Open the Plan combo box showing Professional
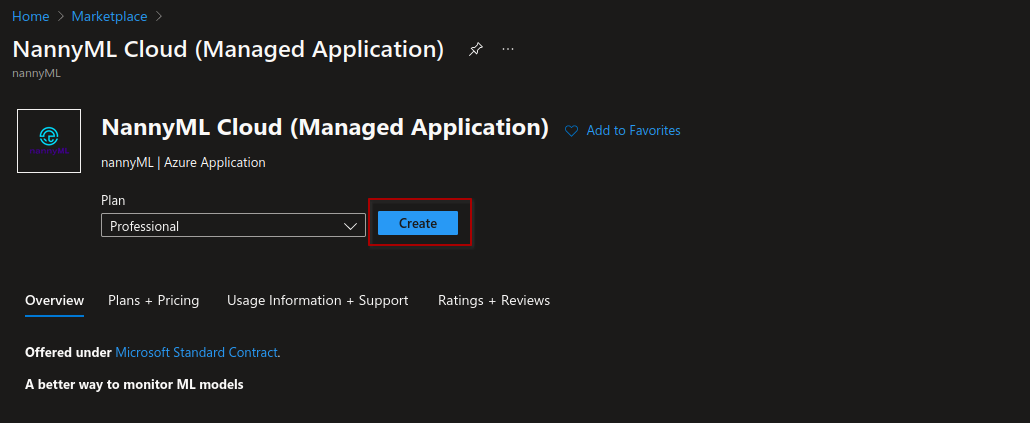Viewport: 1030px width, 423px height. pos(220,226)
